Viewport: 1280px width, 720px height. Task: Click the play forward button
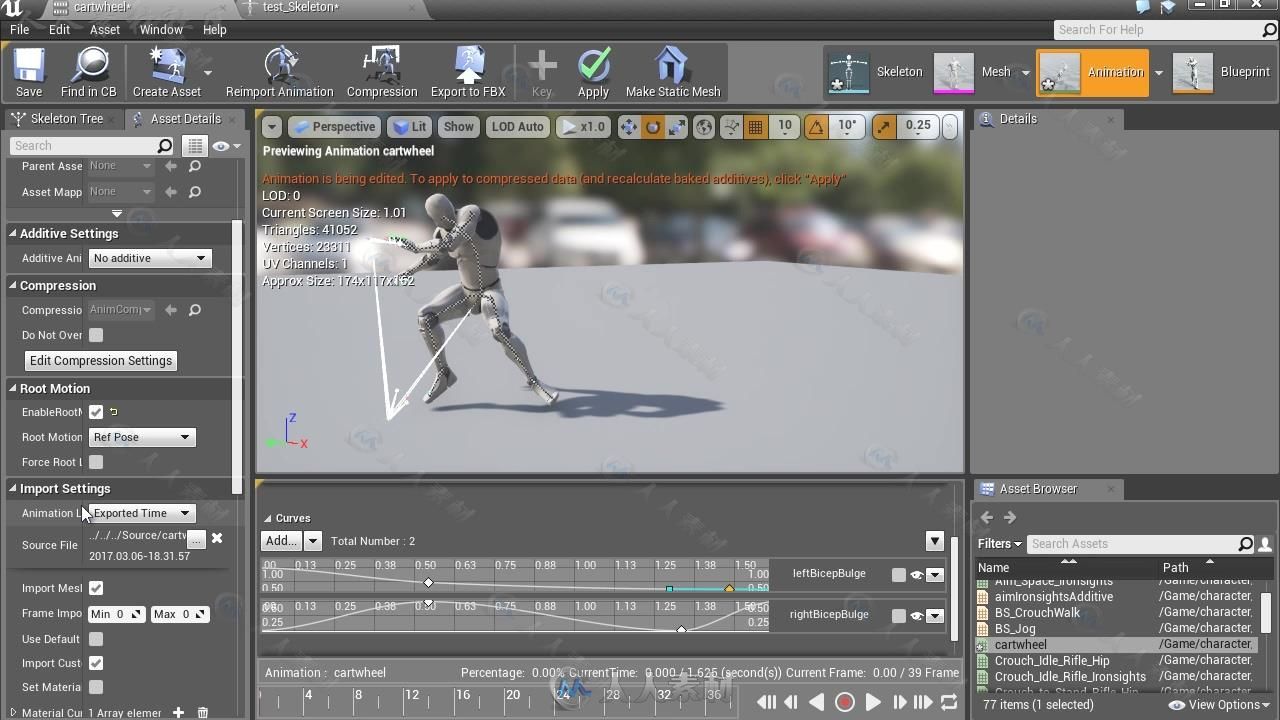click(x=872, y=702)
